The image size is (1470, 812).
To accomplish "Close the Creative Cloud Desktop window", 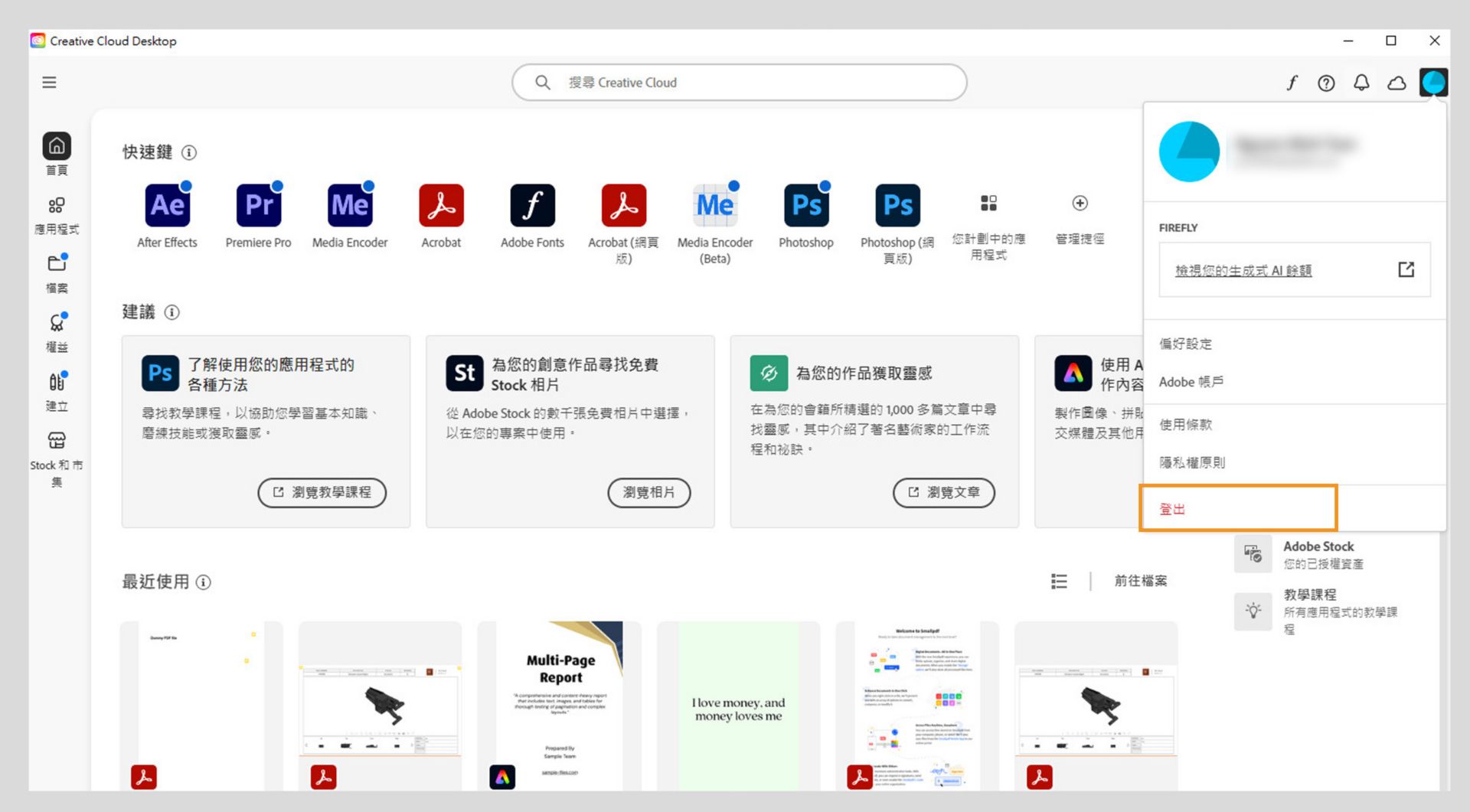I will point(1434,41).
